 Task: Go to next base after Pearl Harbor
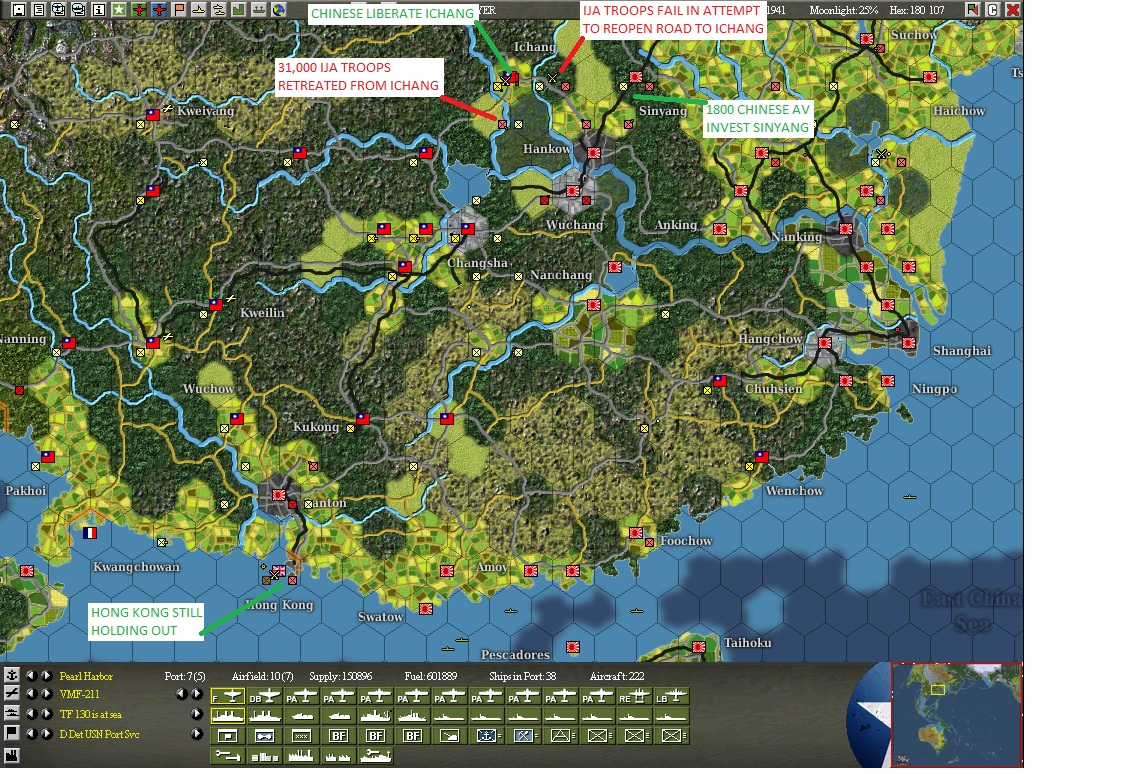(46, 675)
